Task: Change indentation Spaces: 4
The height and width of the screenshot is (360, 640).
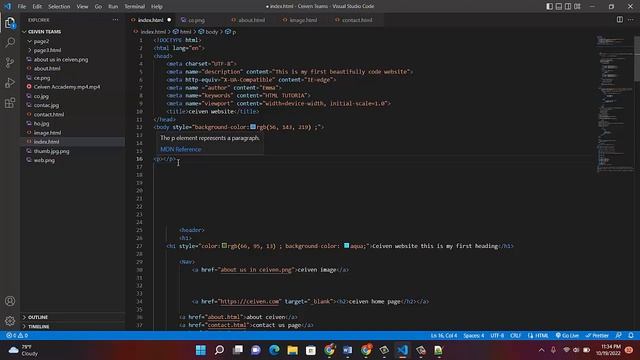Action: [473, 336]
